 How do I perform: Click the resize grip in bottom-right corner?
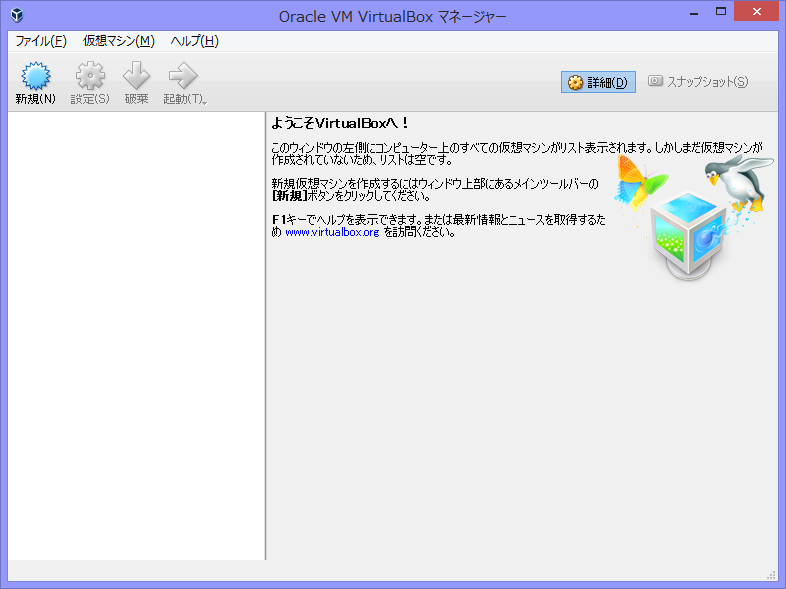[771, 575]
